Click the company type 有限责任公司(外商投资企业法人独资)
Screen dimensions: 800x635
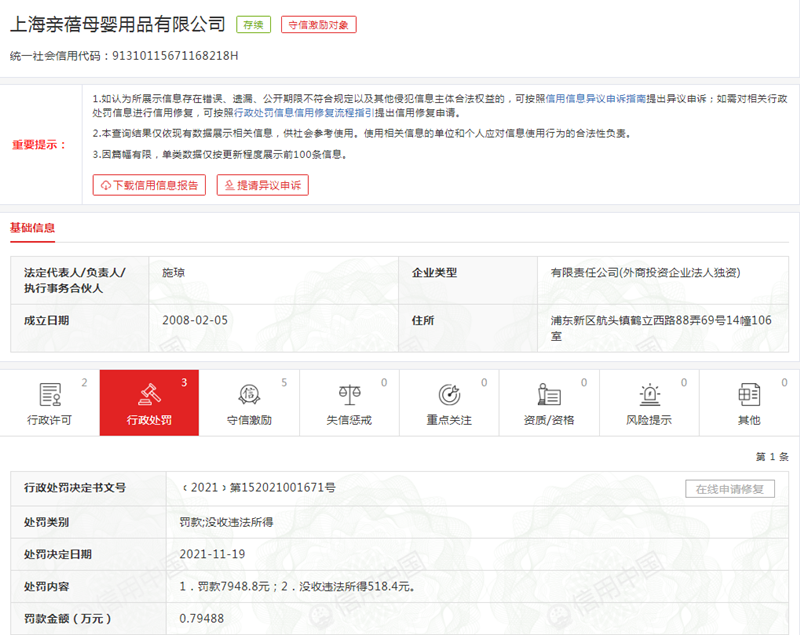coord(645,273)
